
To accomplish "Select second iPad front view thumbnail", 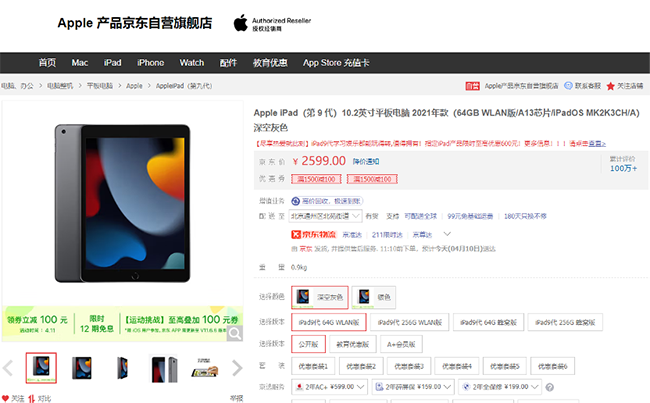I will 82,368.
